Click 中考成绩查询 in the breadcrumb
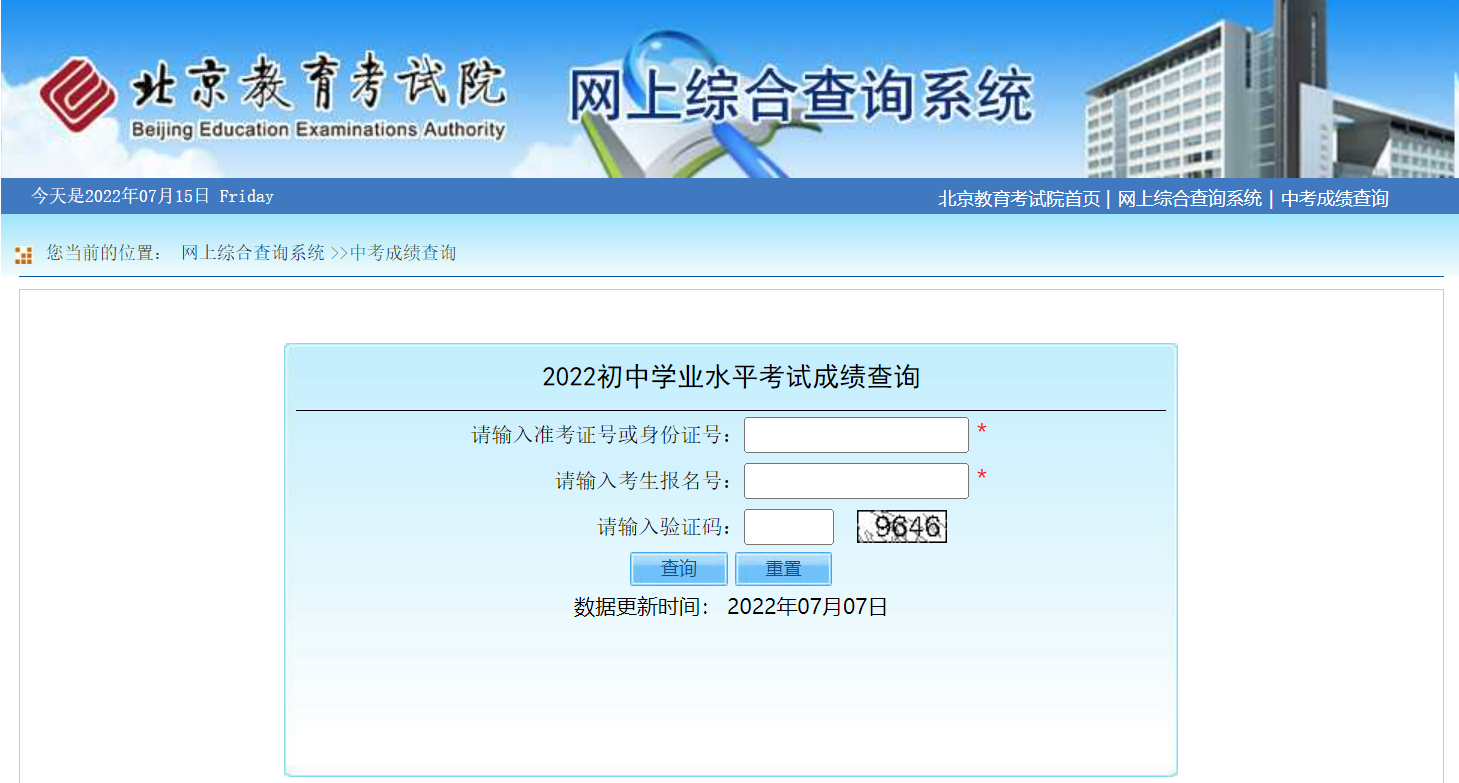 point(403,253)
